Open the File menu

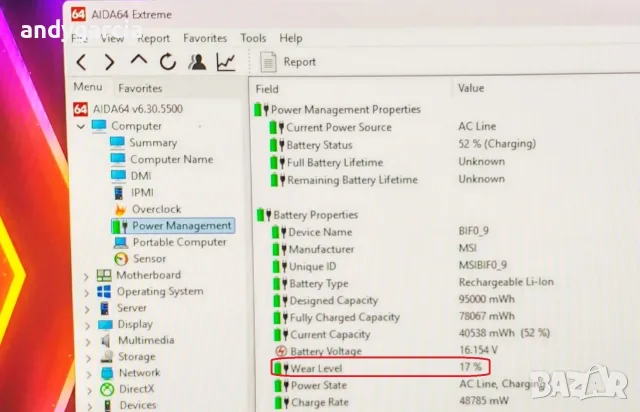coord(79,38)
